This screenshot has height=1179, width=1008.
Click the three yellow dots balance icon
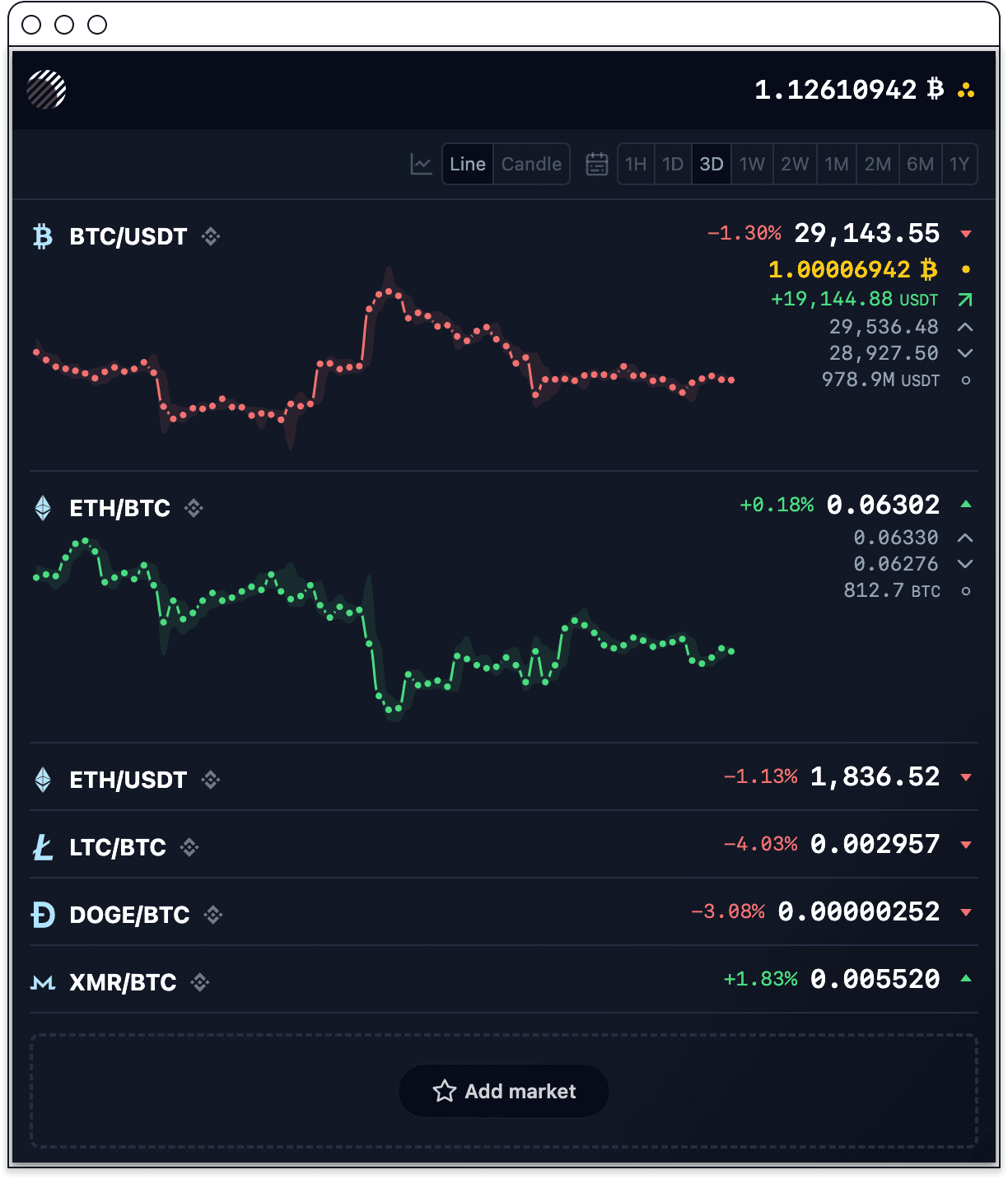point(966,90)
